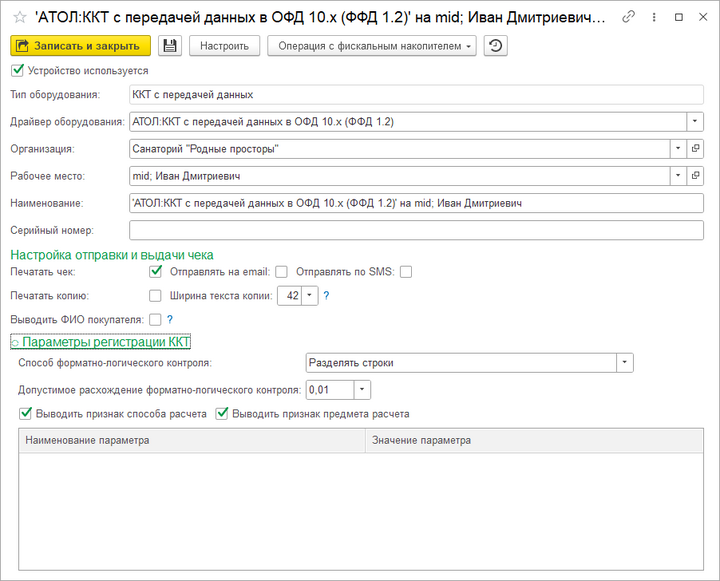Click the Рабочее место field value

point(399,176)
